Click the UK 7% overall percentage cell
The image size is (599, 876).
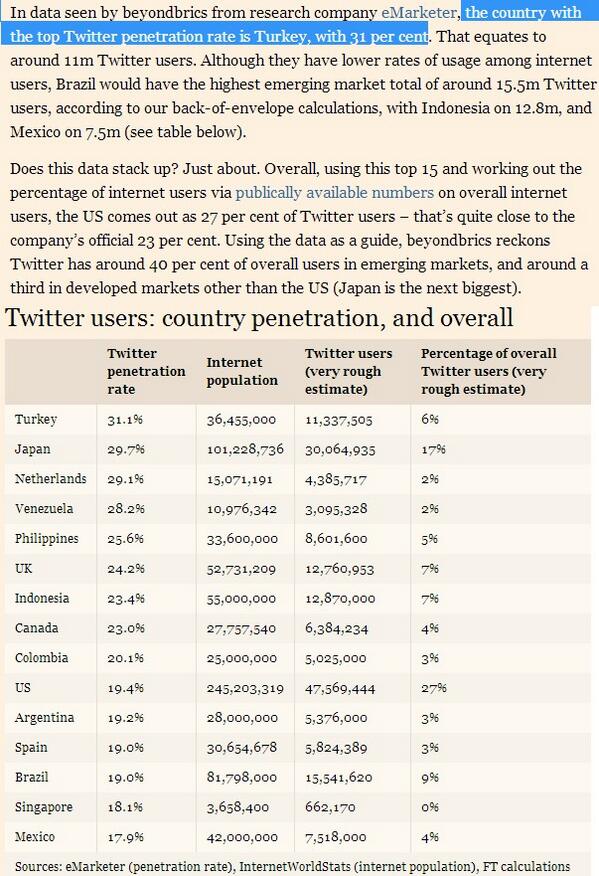430,569
